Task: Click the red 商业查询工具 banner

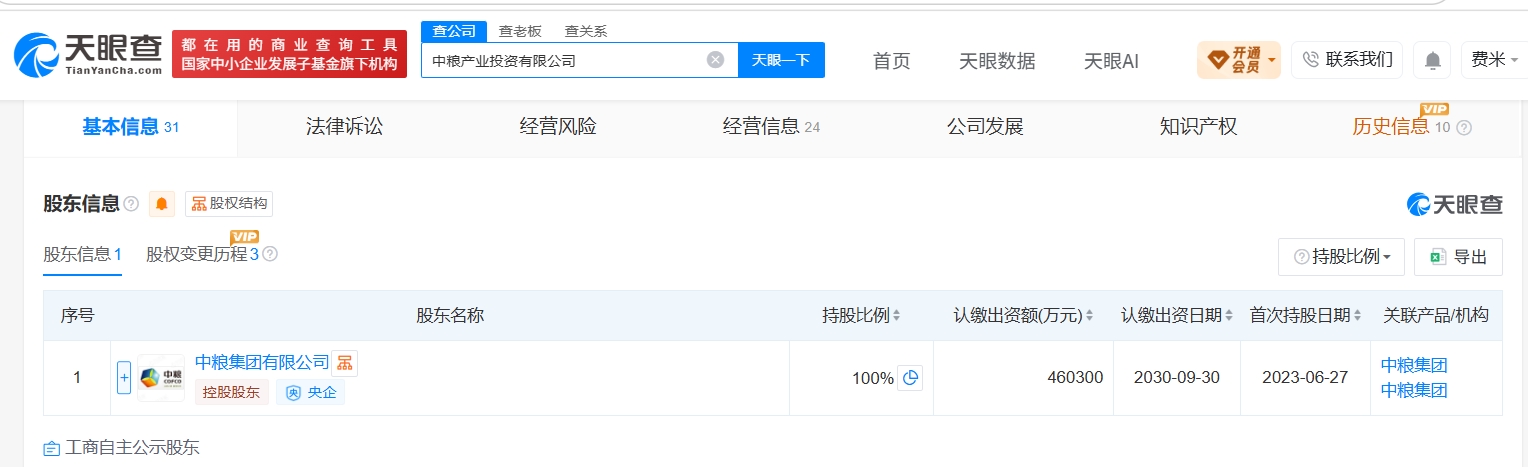Action: click(290, 54)
